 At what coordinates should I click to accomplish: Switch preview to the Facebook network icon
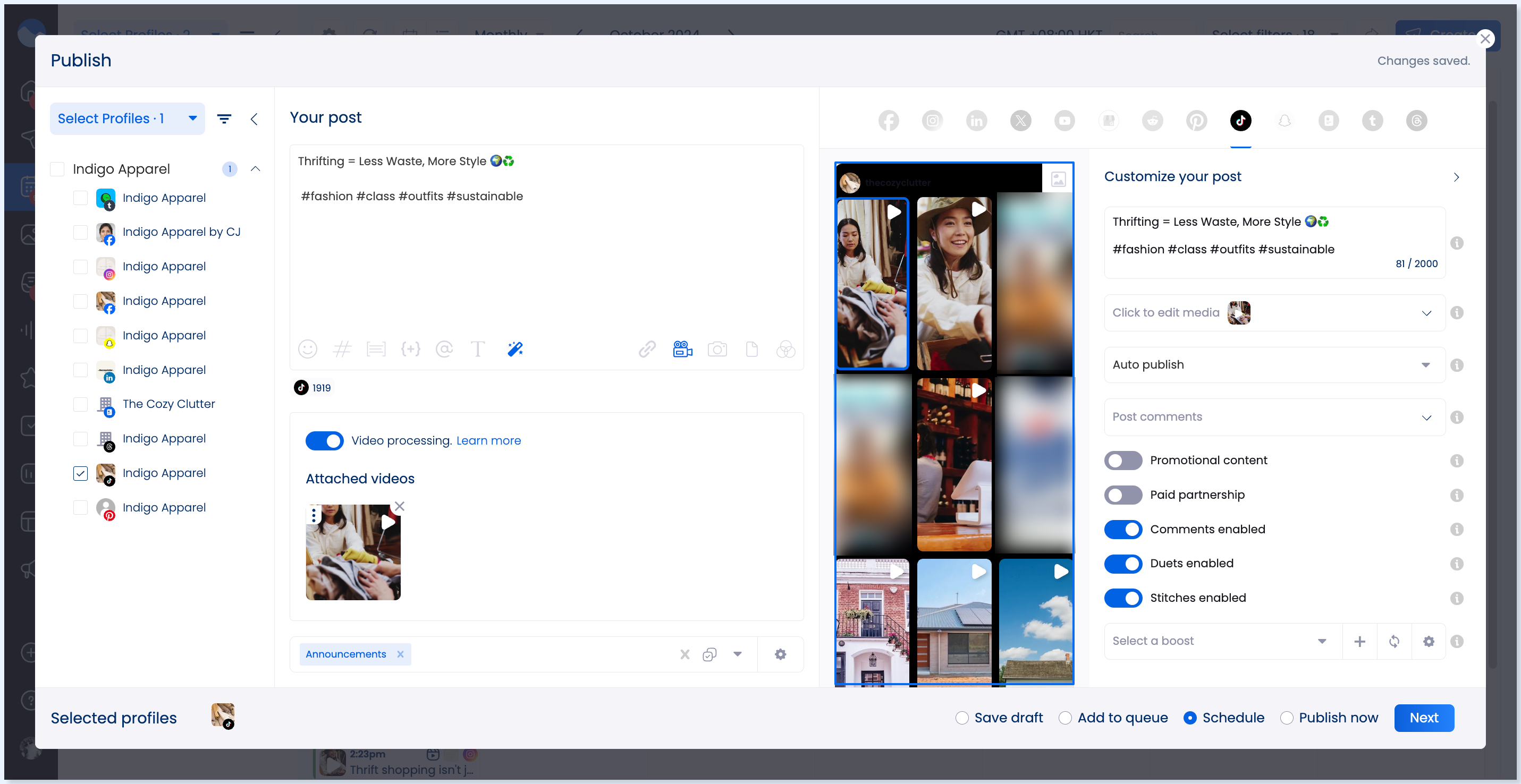coord(889,121)
